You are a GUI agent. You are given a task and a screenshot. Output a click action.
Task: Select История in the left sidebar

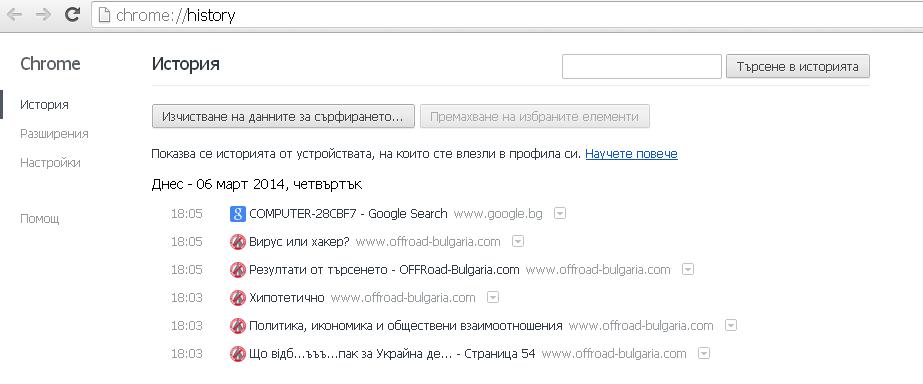click(x=44, y=105)
